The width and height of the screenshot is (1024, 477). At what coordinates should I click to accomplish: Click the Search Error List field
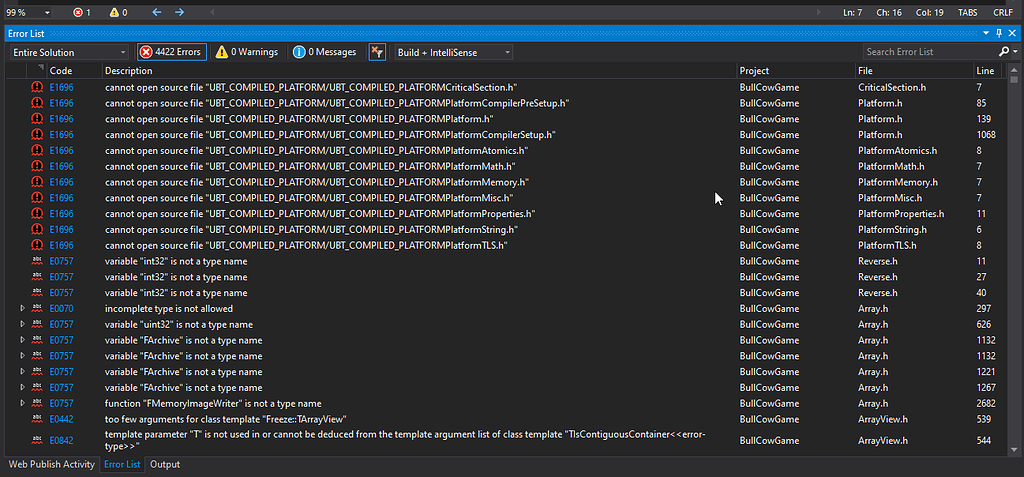[x=929, y=52]
